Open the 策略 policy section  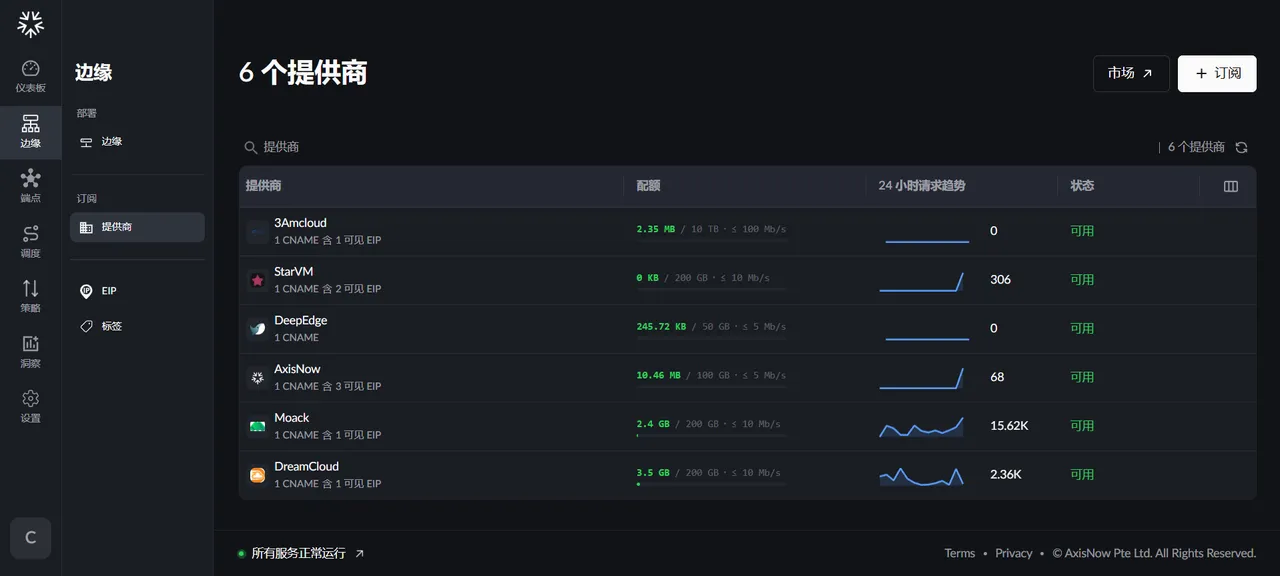point(31,297)
